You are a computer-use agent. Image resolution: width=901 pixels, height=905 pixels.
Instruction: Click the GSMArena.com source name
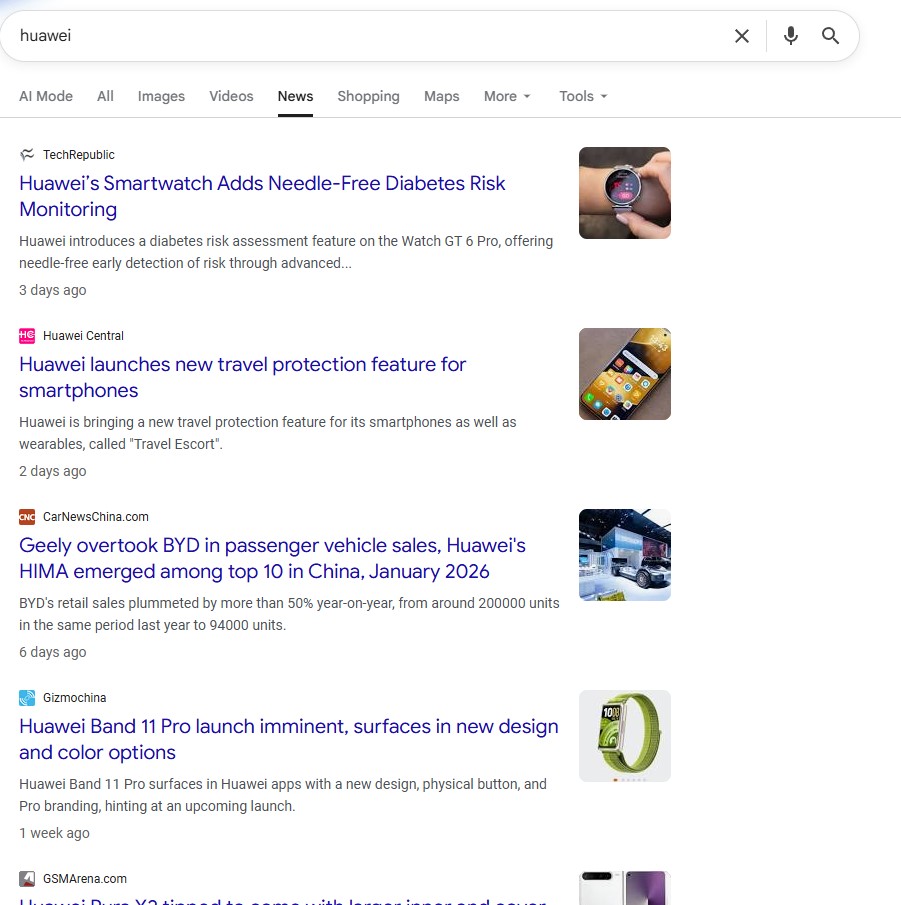pyautogui.click(x=85, y=878)
